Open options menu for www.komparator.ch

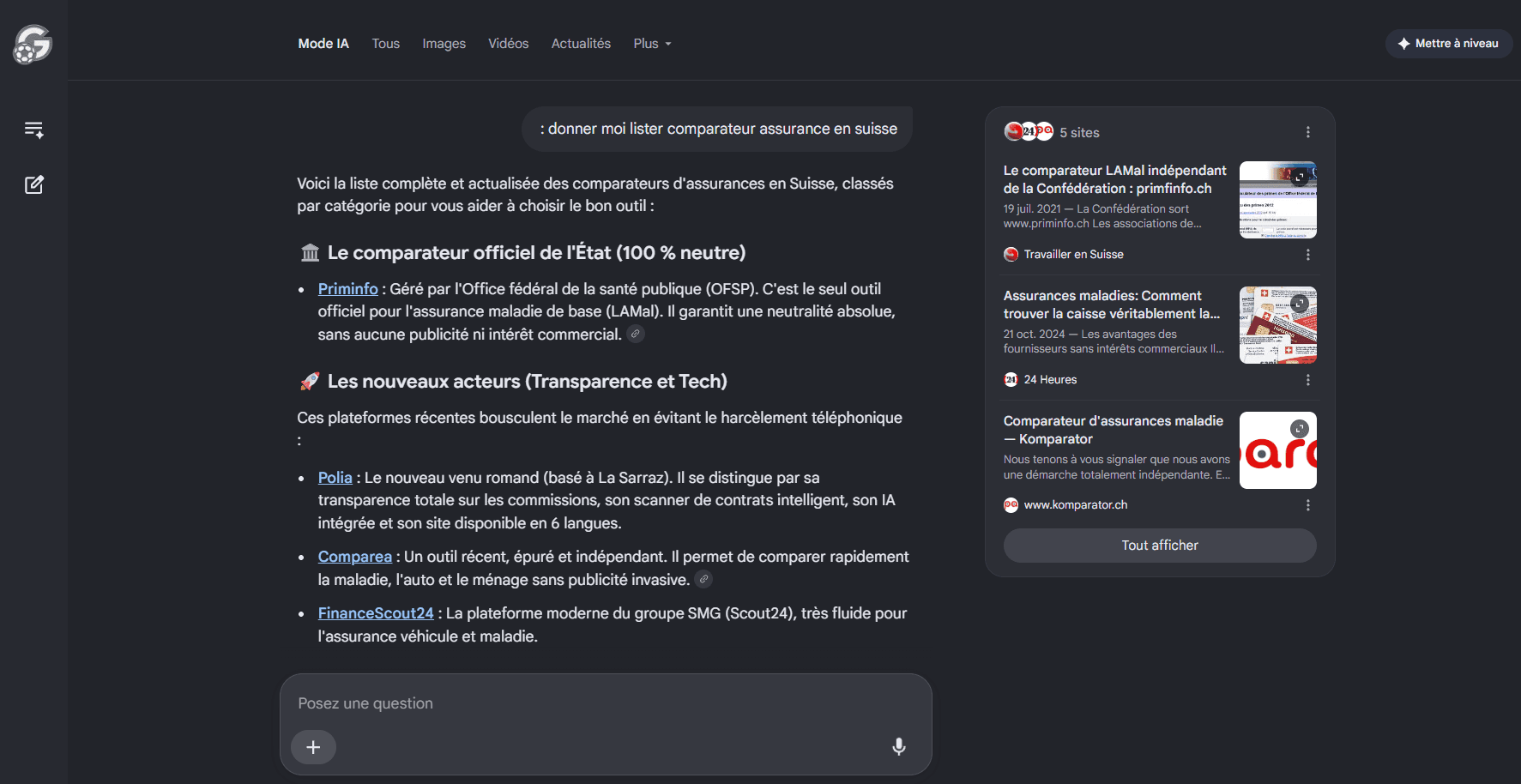(x=1307, y=505)
